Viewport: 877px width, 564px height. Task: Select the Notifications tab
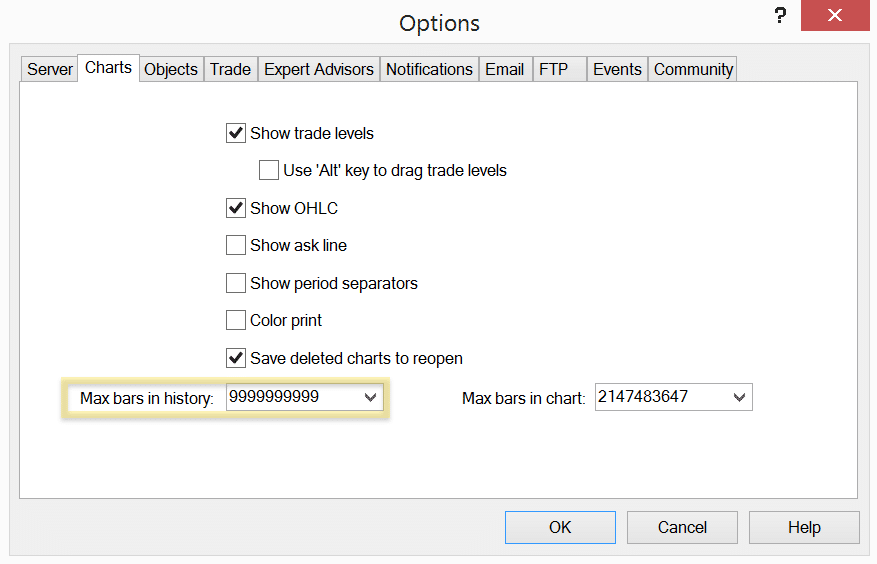(429, 69)
